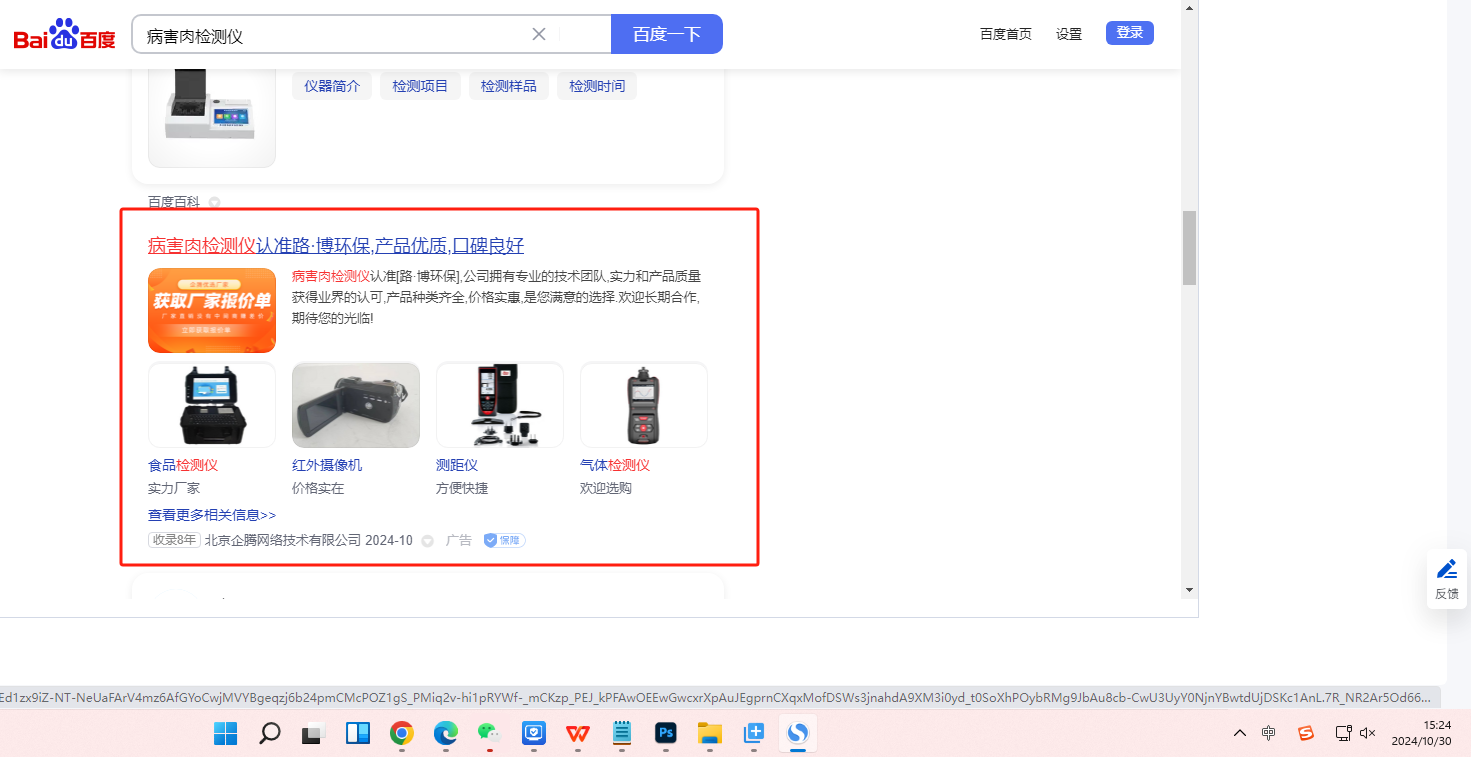Open the blue plus-window app on taskbar
1471x757 pixels.
pyautogui.click(x=754, y=734)
